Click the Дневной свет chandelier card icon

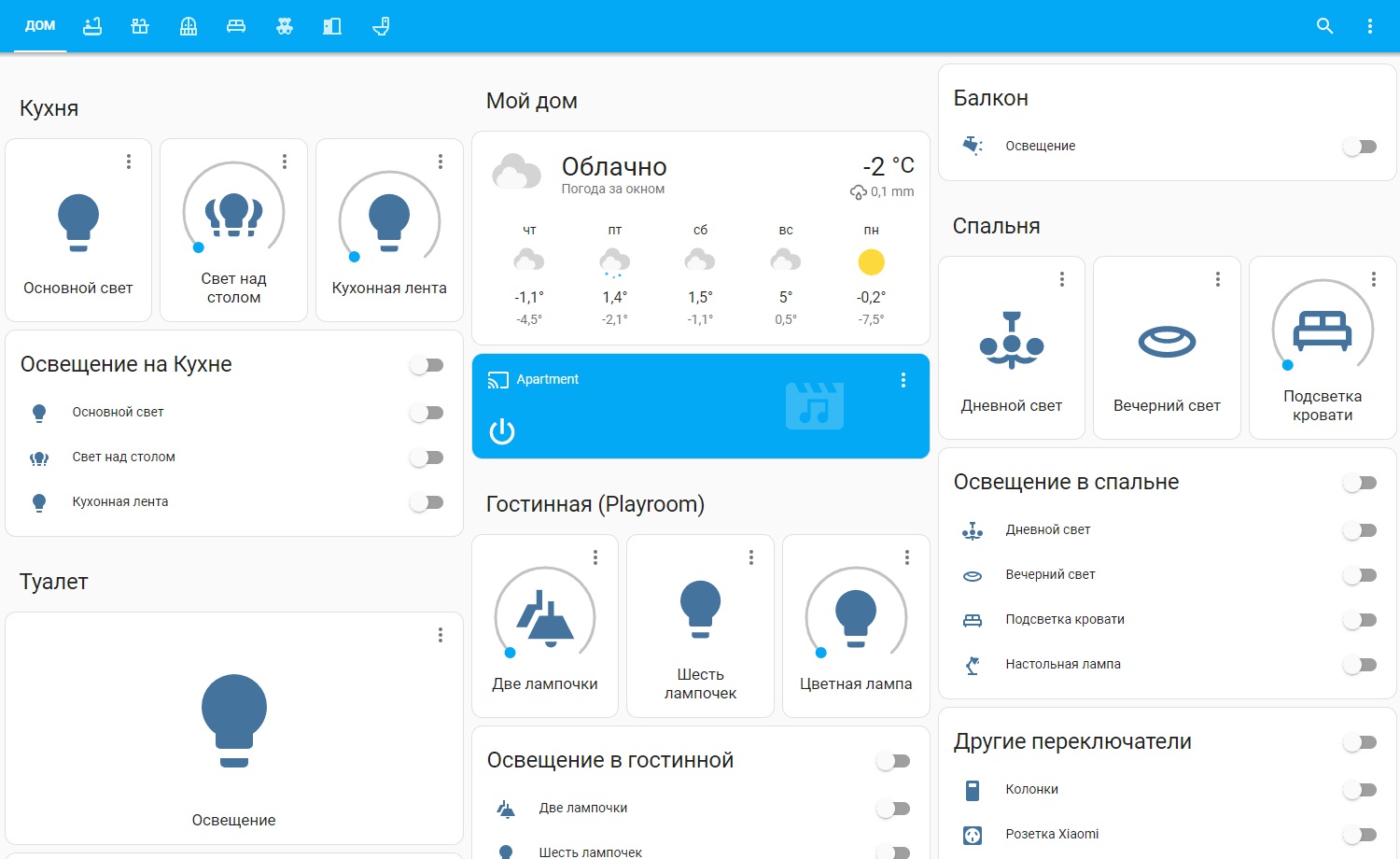tap(1012, 341)
